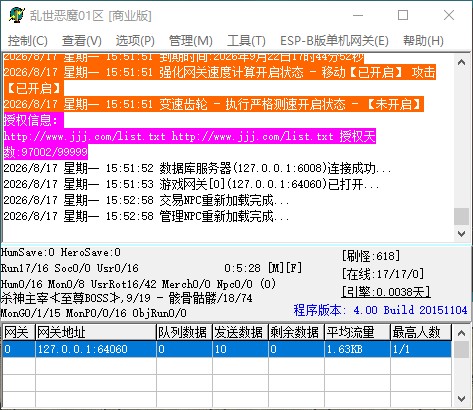Click the sent data cell showing 10
This screenshot has width=473, height=410.
pyautogui.click(x=240, y=349)
